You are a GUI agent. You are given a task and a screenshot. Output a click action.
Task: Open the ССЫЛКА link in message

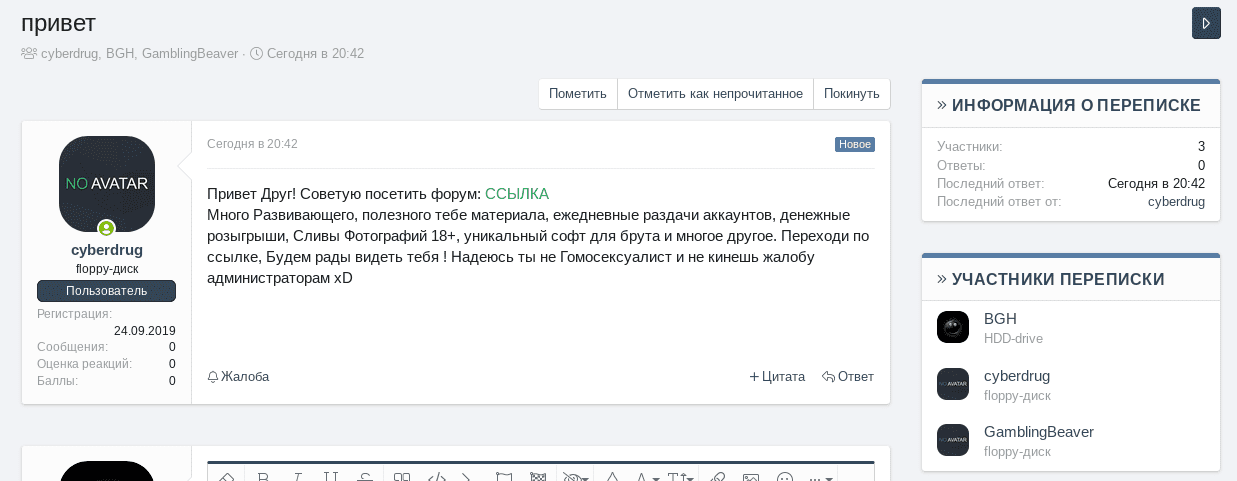[517, 194]
